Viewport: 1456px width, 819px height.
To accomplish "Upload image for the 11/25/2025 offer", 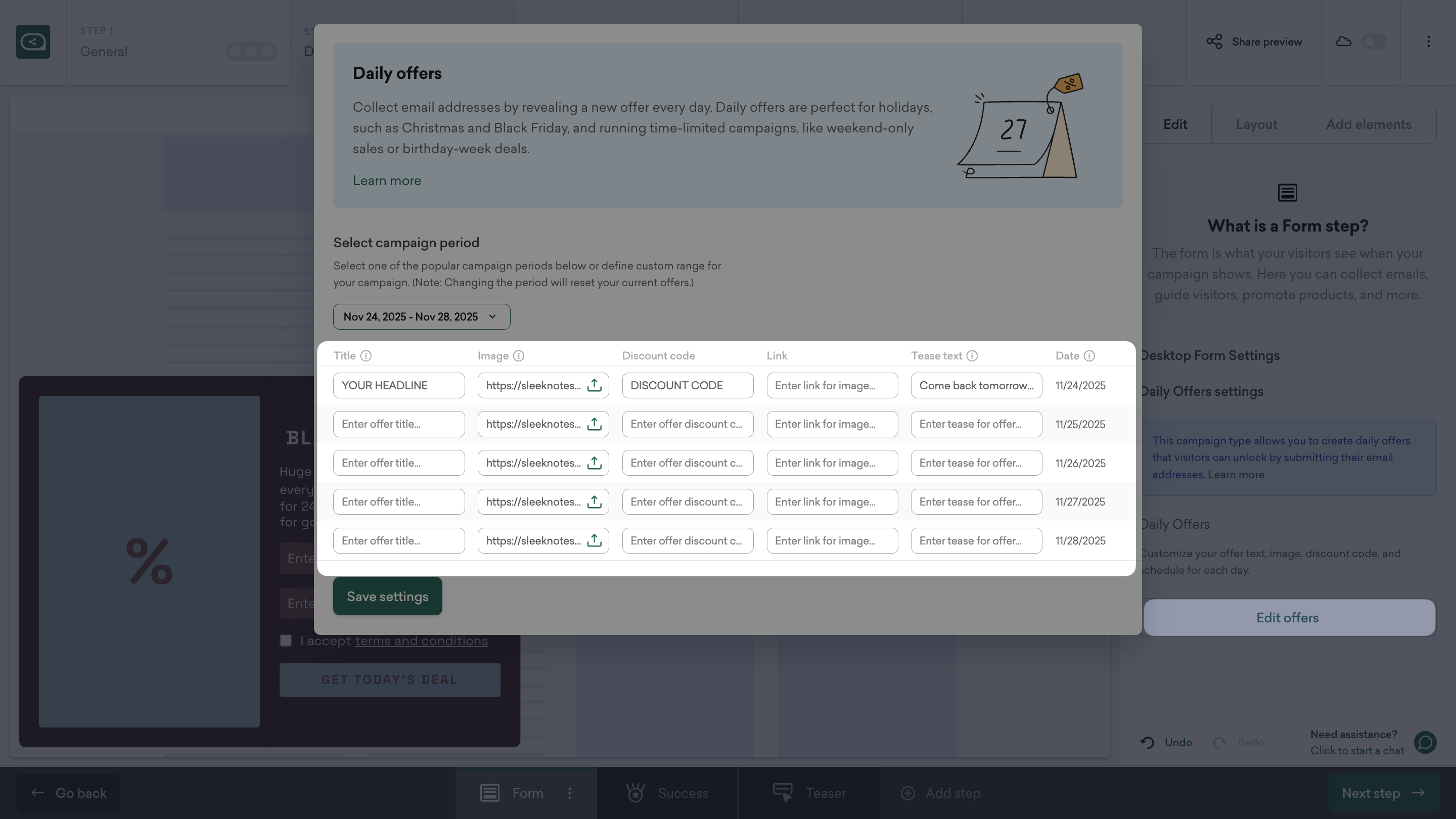I will 594,424.
